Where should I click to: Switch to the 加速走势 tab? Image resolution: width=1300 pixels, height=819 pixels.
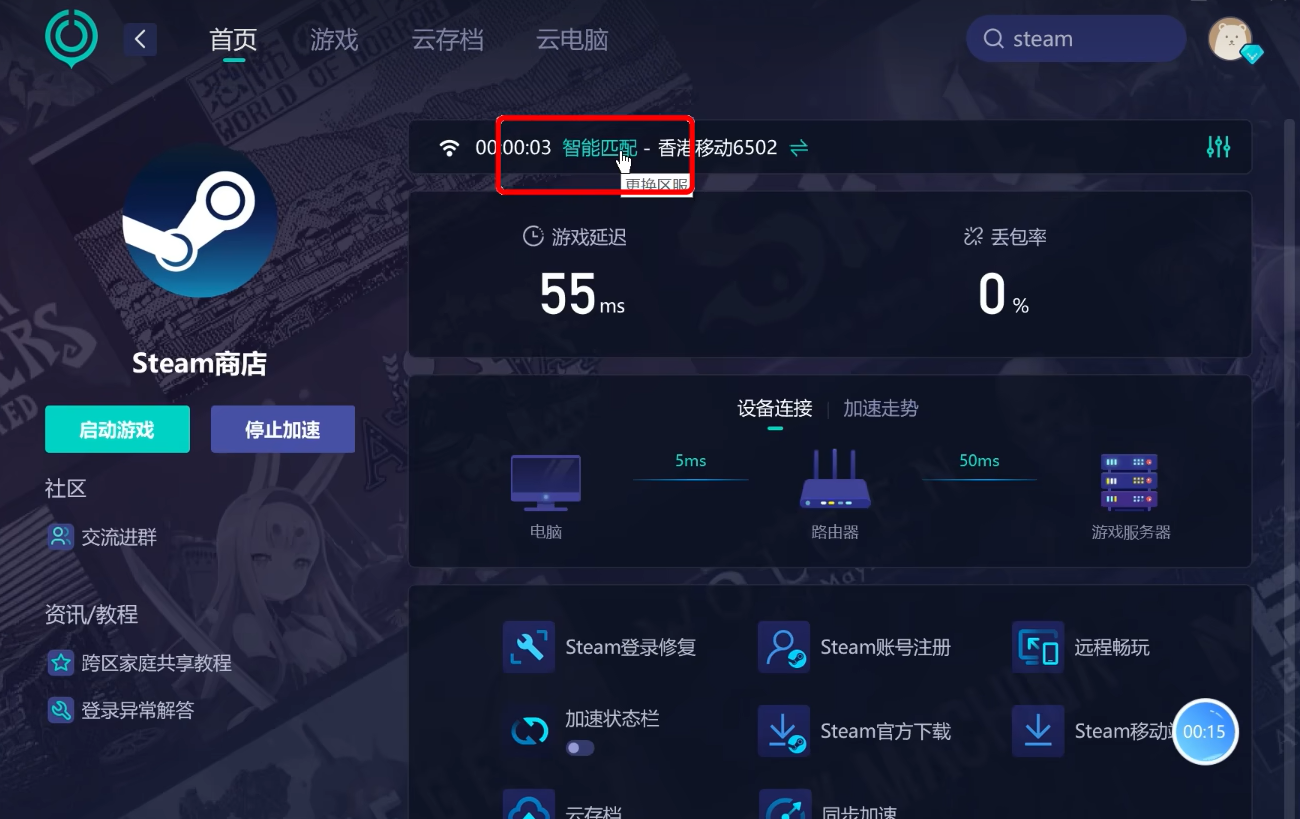click(x=880, y=408)
